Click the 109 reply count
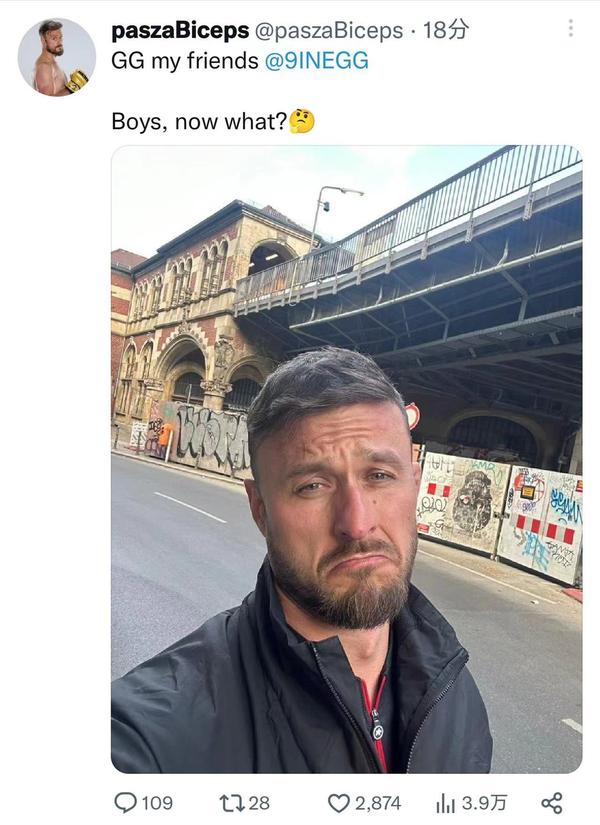The height and width of the screenshot is (825, 600). click(x=156, y=802)
